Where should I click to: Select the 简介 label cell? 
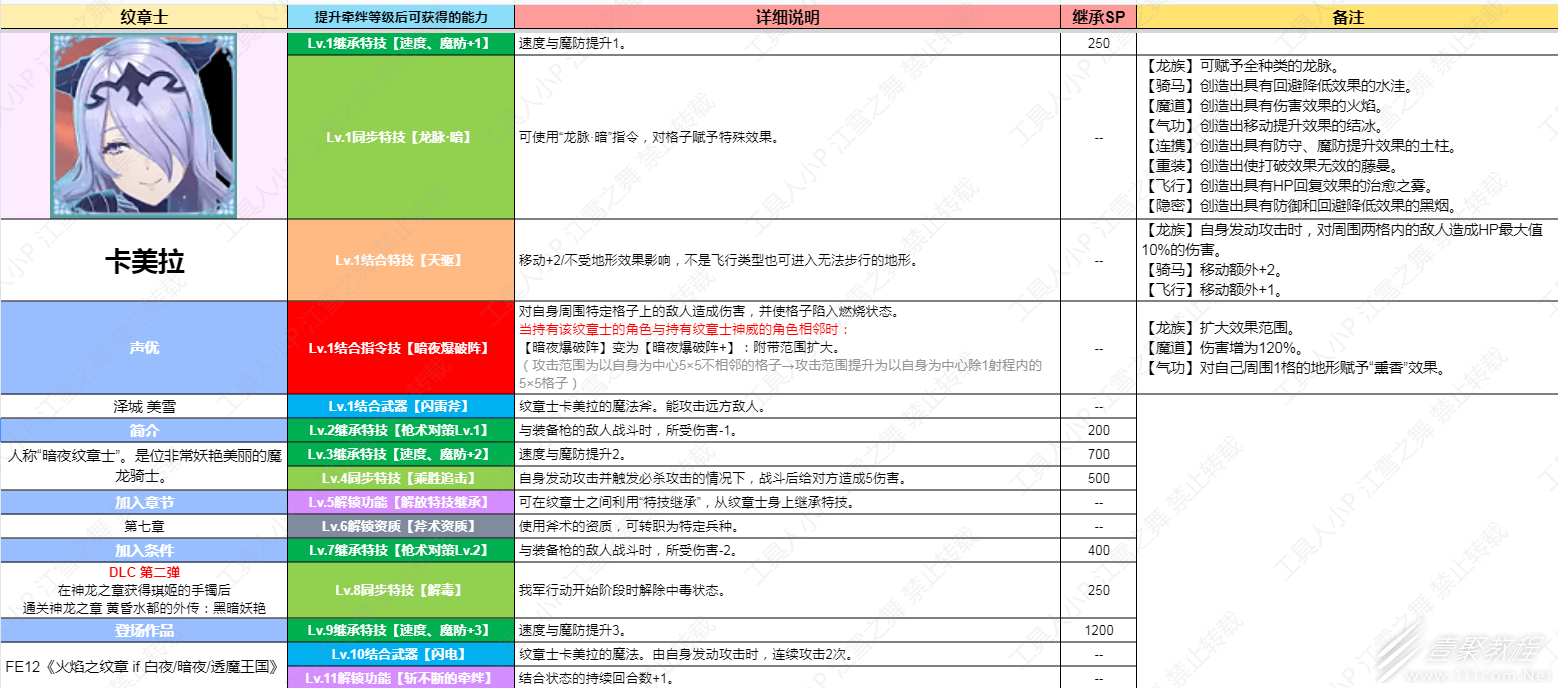coord(144,430)
